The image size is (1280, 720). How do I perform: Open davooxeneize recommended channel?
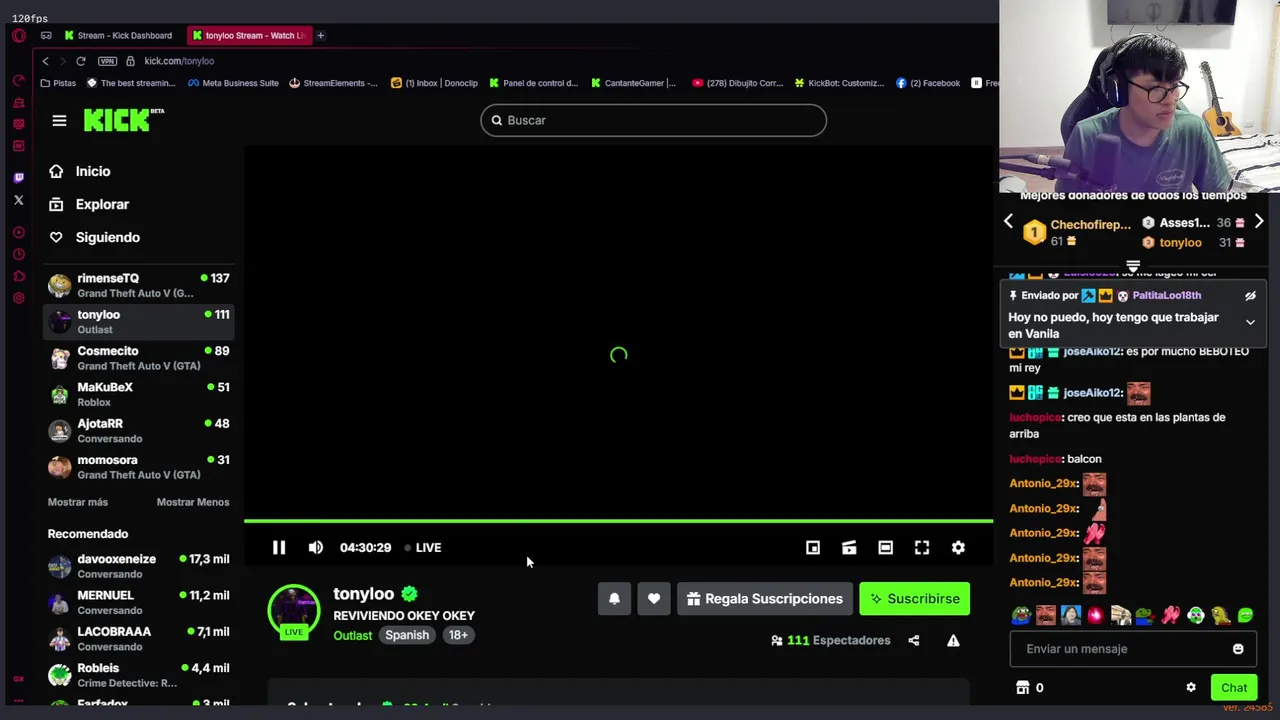139,566
